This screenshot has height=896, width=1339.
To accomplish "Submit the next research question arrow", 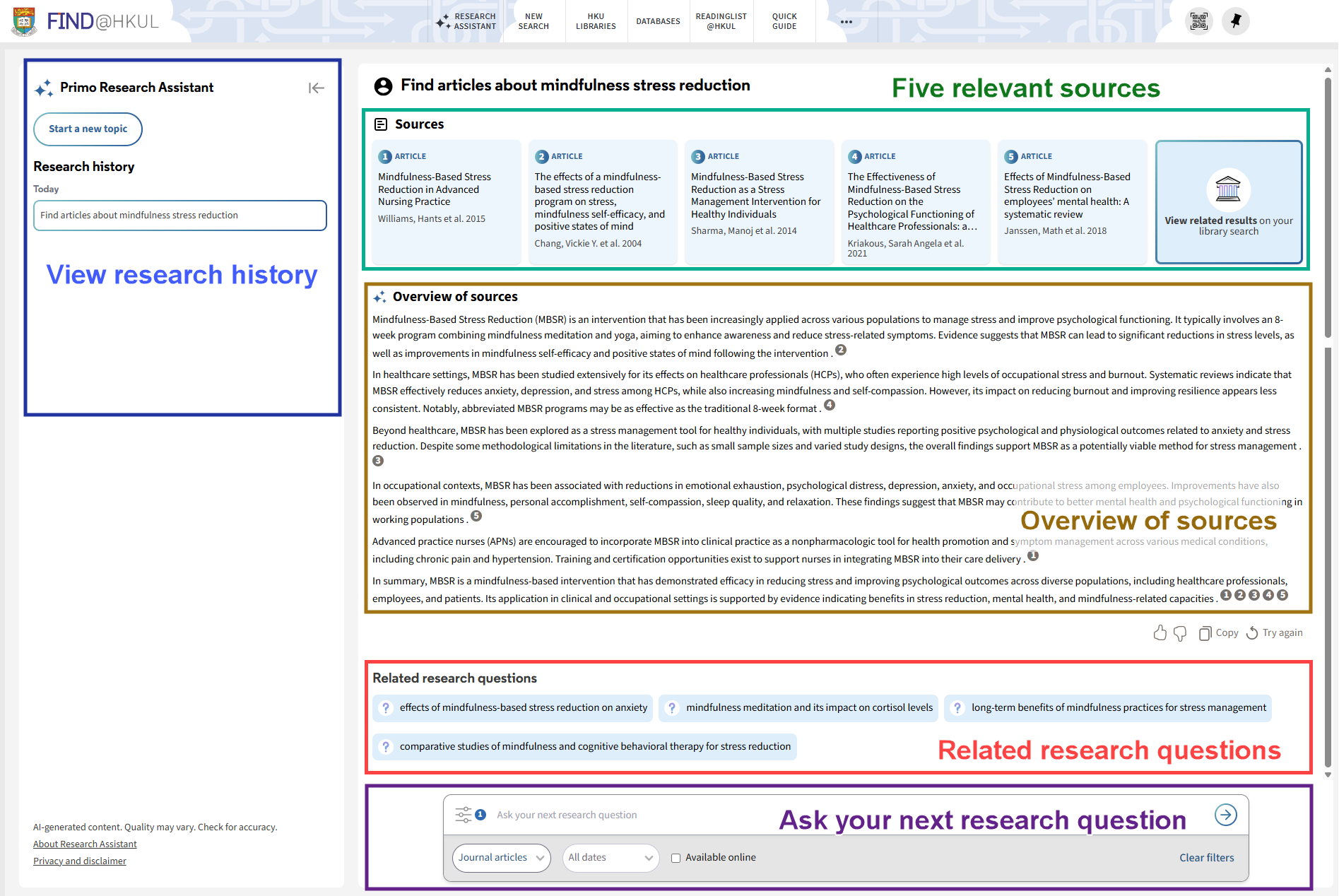I will [1226, 815].
